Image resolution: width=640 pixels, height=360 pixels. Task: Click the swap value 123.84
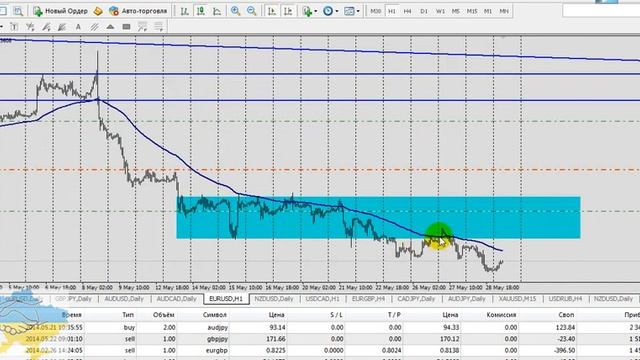coord(565,327)
